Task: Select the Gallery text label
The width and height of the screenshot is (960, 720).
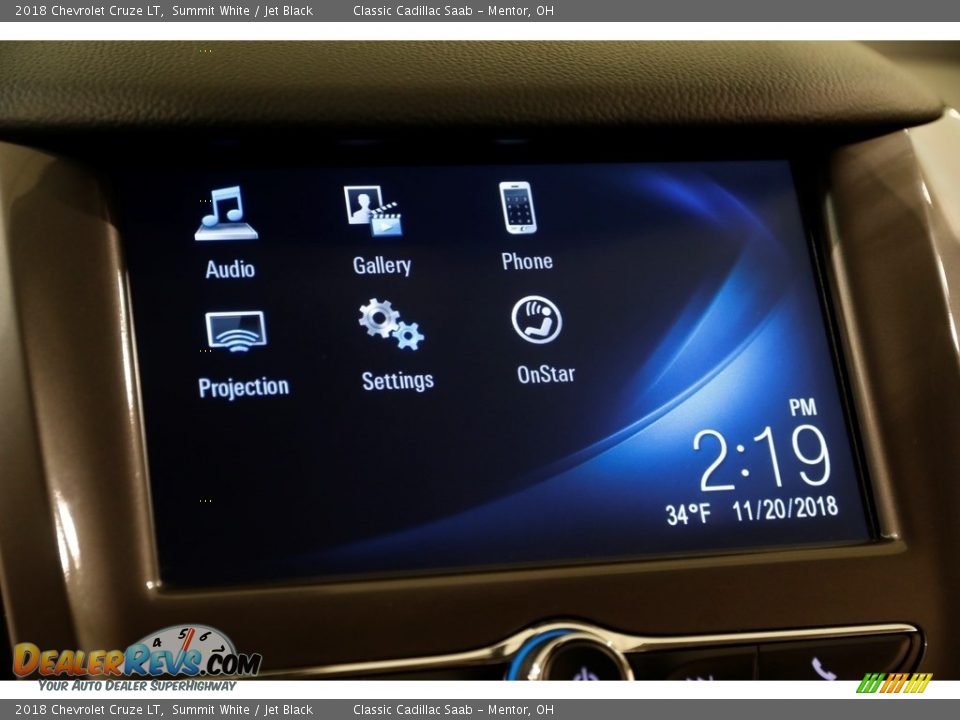Action: tap(382, 265)
